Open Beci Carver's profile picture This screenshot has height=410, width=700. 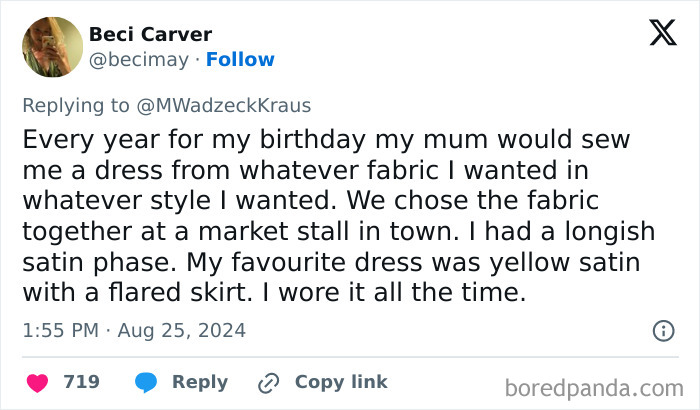[52, 47]
